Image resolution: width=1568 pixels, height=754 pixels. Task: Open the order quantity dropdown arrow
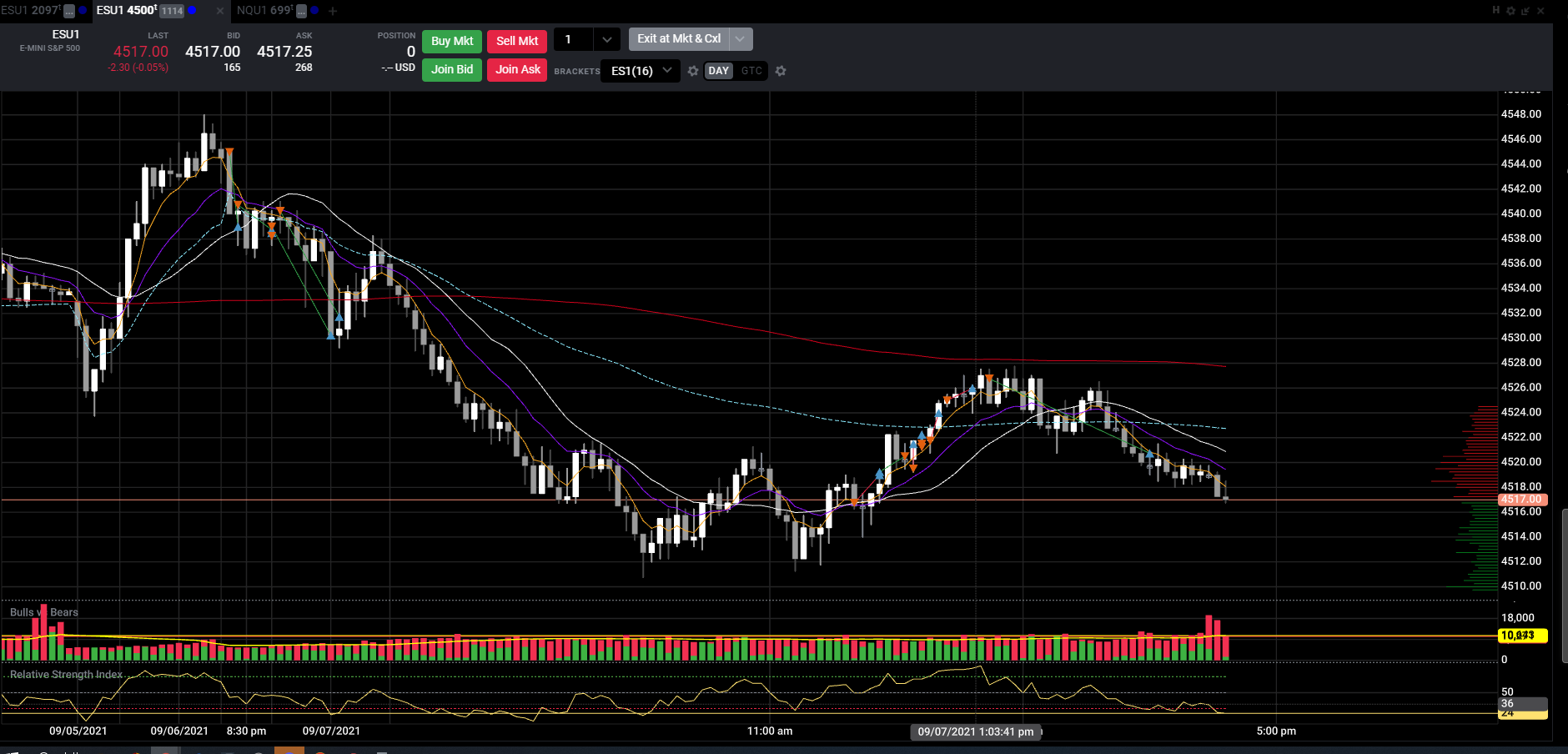pyautogui.click(x=607, y=39)
